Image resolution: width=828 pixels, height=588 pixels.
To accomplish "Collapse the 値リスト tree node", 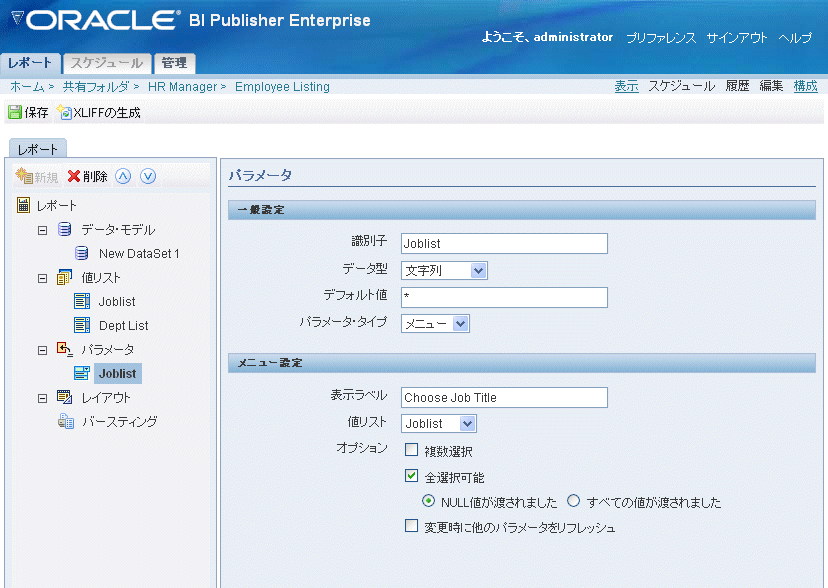I will (x=42, y=278).
